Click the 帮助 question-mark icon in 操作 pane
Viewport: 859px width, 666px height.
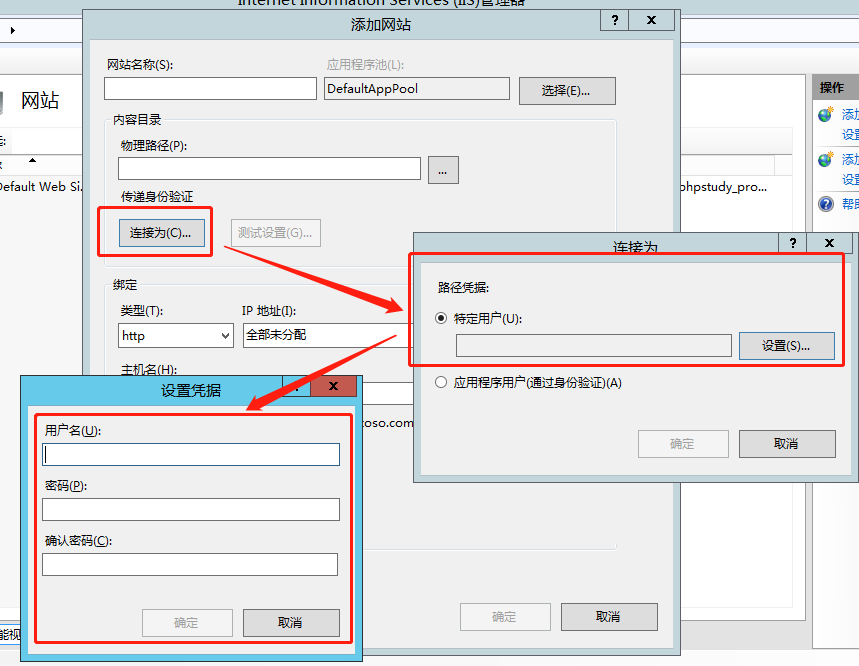coord(825,202)
